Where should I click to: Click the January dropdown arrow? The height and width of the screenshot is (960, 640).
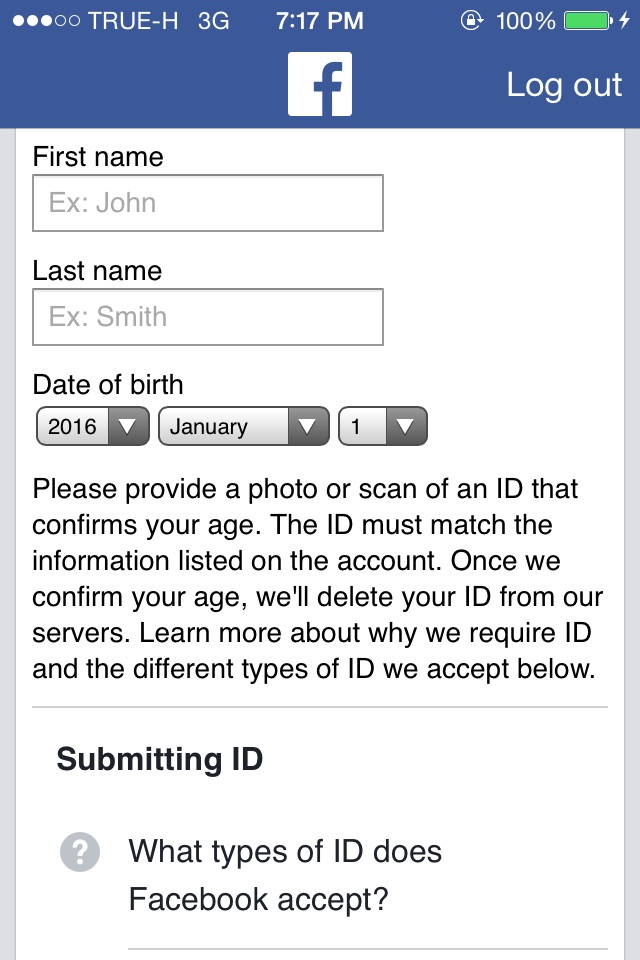click(x=308, y=426)
